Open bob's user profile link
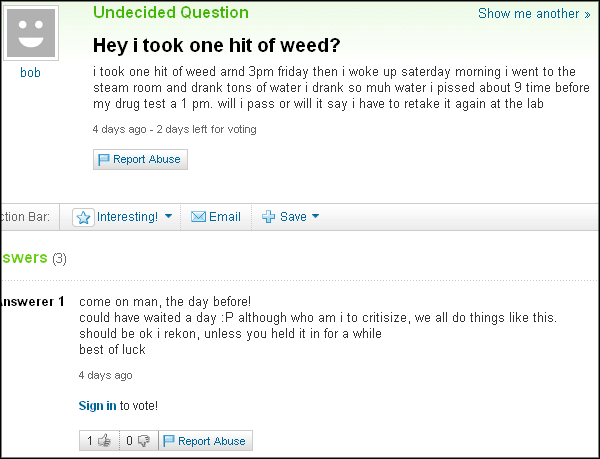Viewport: 600px width, 459px height. [x=30, y=72]
